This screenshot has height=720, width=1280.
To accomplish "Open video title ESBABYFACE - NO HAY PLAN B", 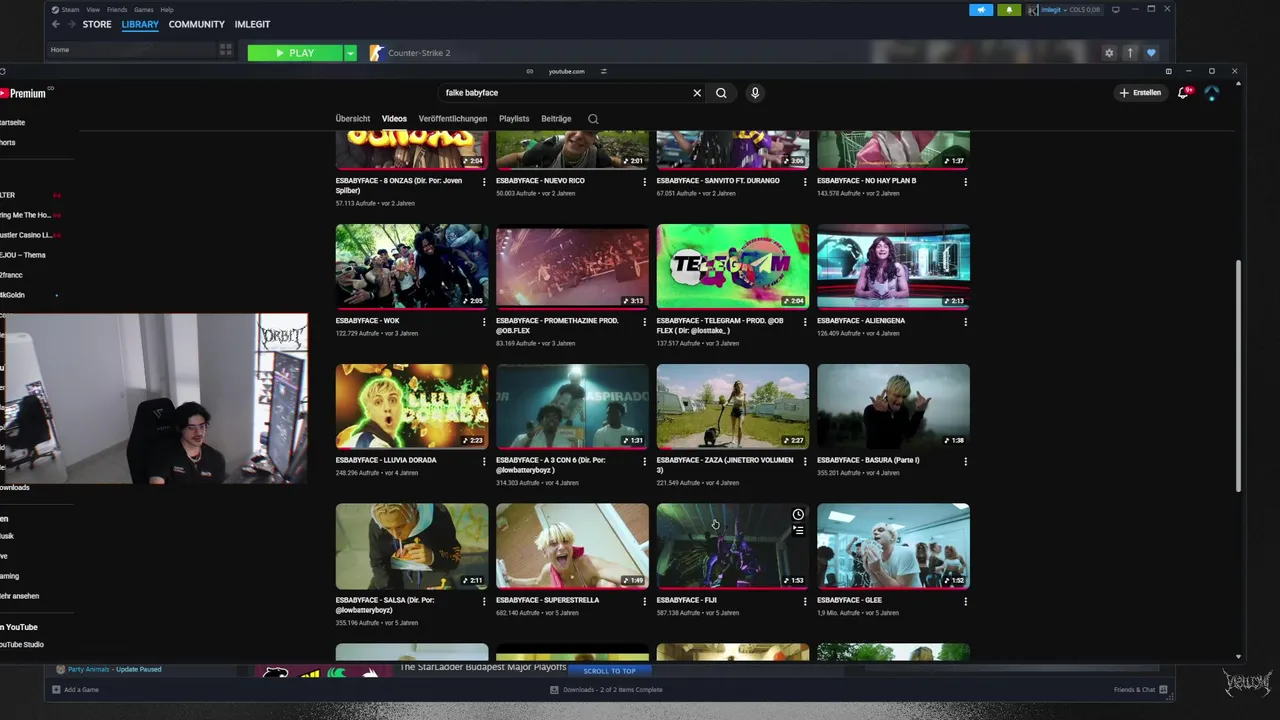I will tap(866, 181).
